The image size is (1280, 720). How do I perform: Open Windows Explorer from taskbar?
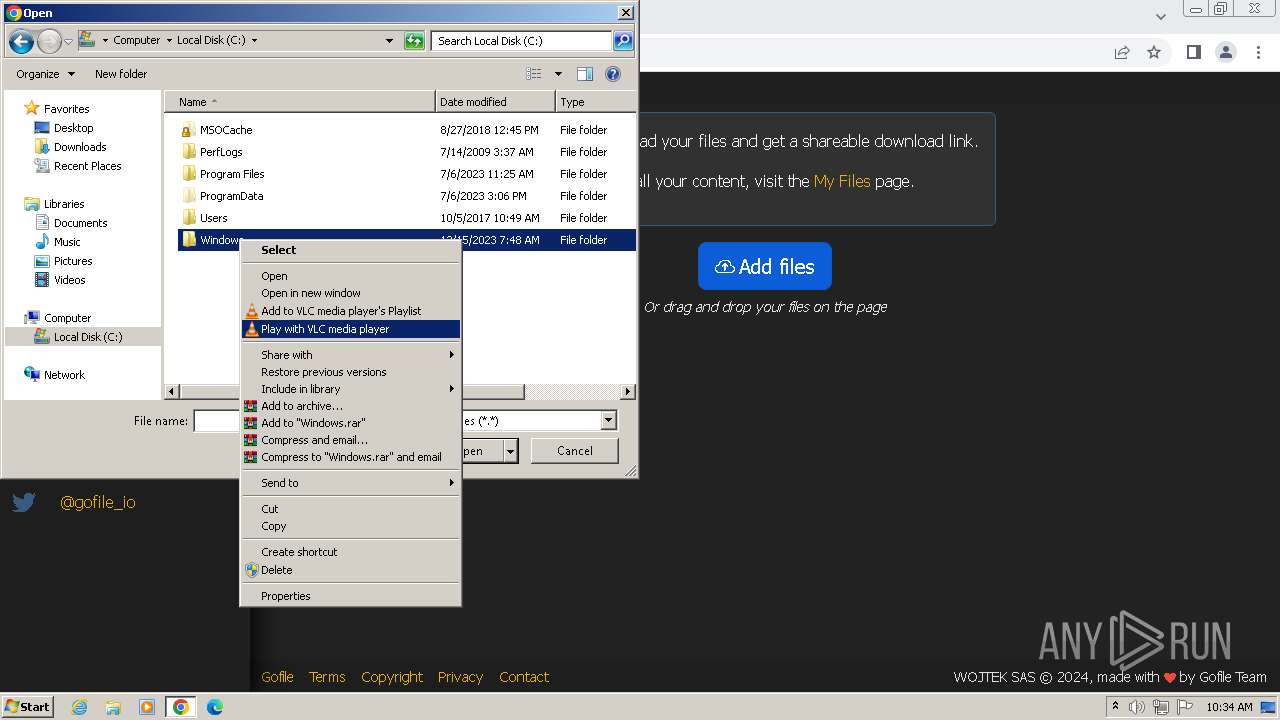tap(113, 707)
